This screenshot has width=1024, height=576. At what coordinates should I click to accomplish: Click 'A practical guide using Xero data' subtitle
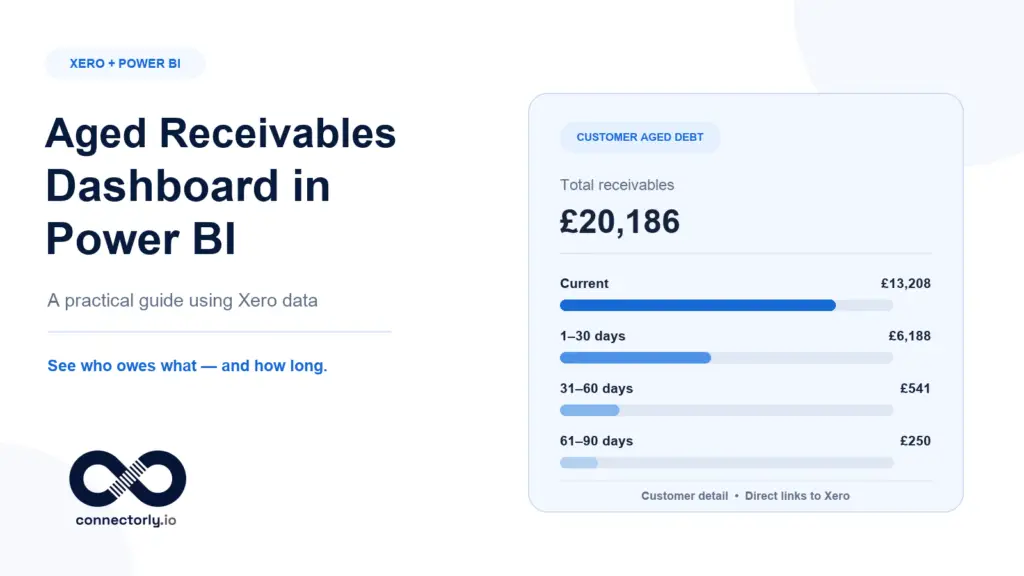coord(182,300)
